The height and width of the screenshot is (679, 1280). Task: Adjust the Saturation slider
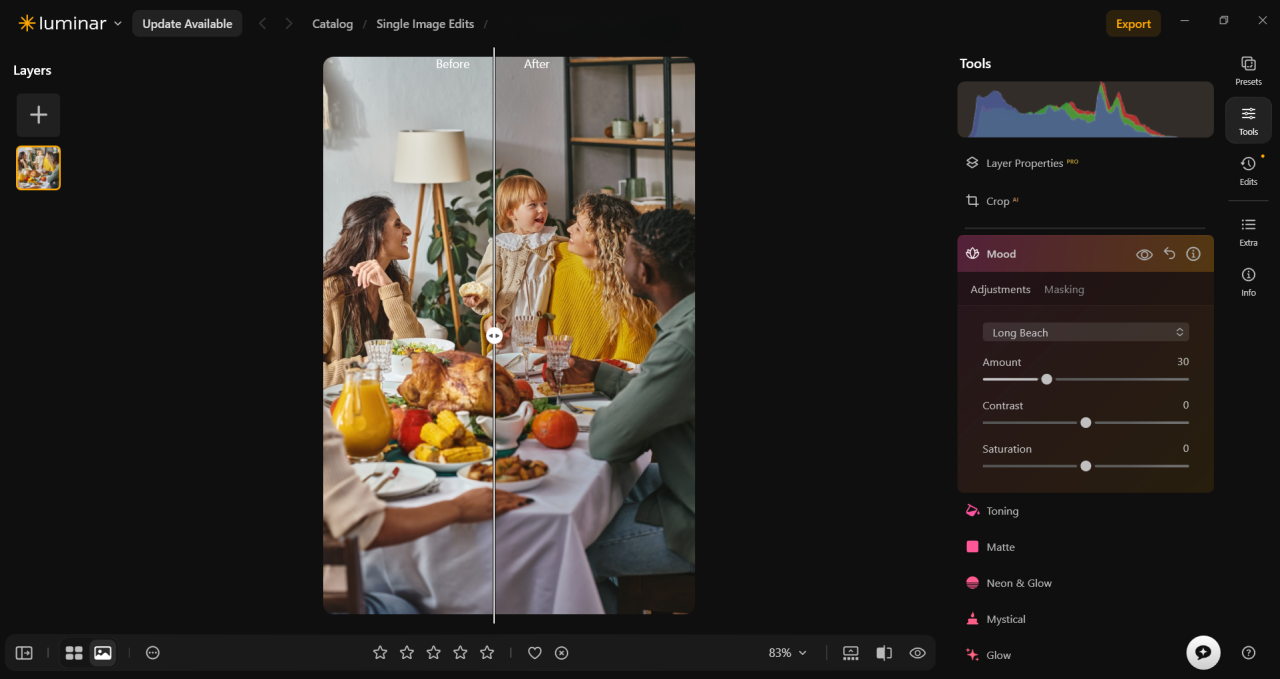[x=1085, y=465]
